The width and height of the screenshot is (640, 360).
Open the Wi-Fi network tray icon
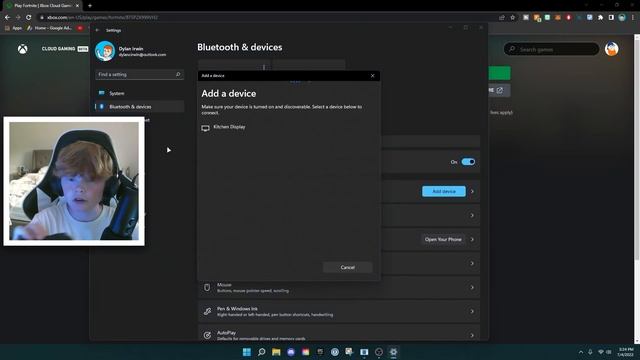[601, 352]
